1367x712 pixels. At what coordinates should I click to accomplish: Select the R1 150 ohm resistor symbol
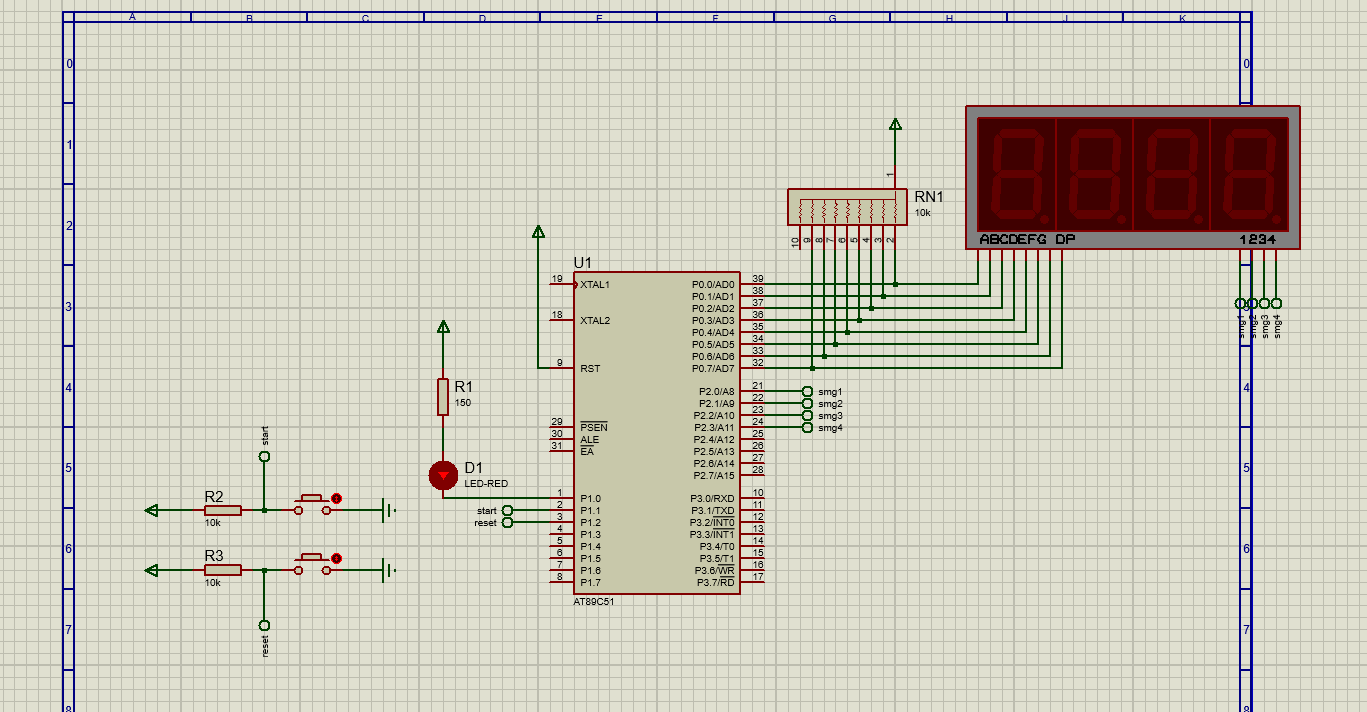coord(443,397)
